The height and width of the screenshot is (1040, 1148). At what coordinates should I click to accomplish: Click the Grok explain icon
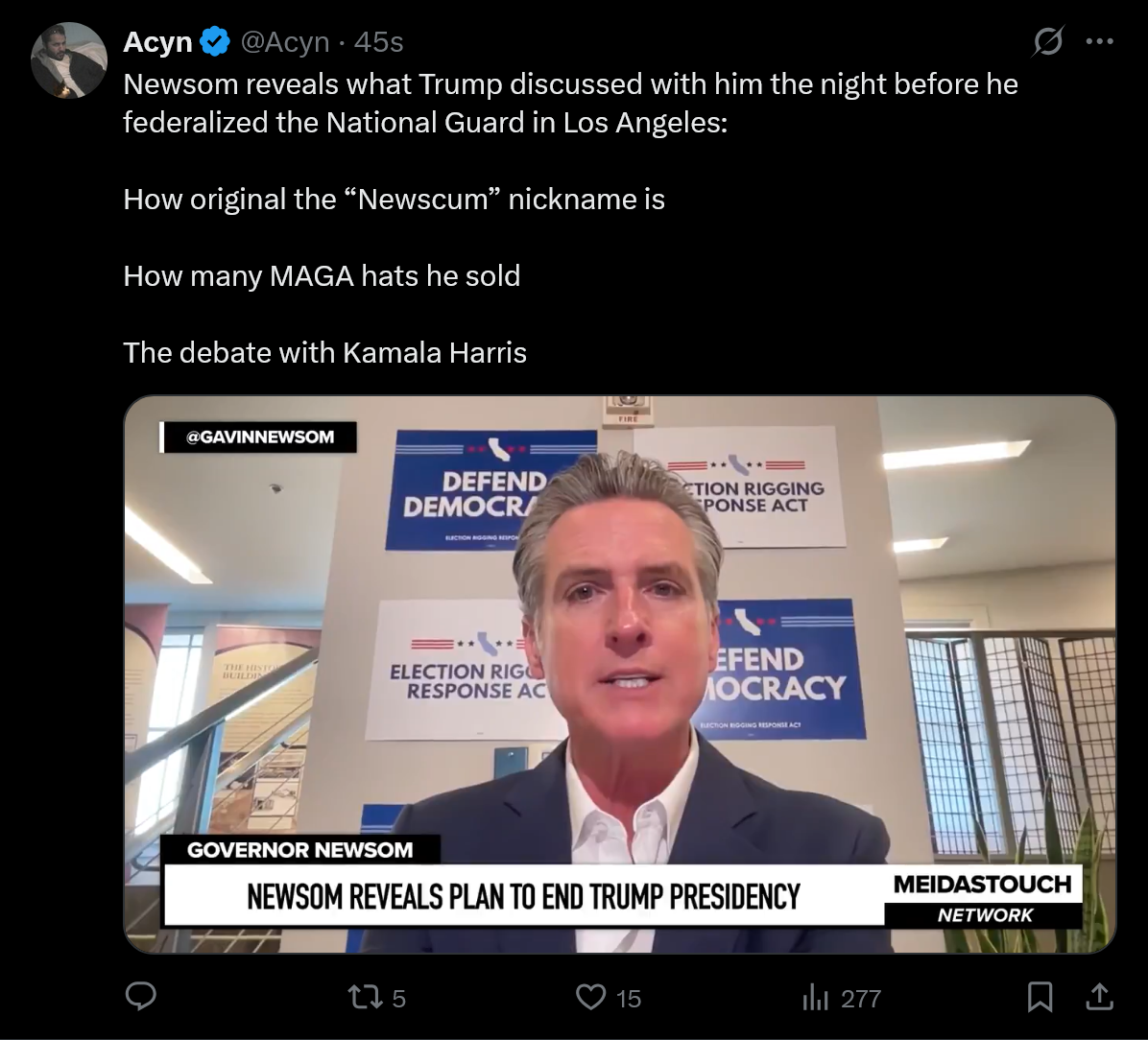point(1048,41)
